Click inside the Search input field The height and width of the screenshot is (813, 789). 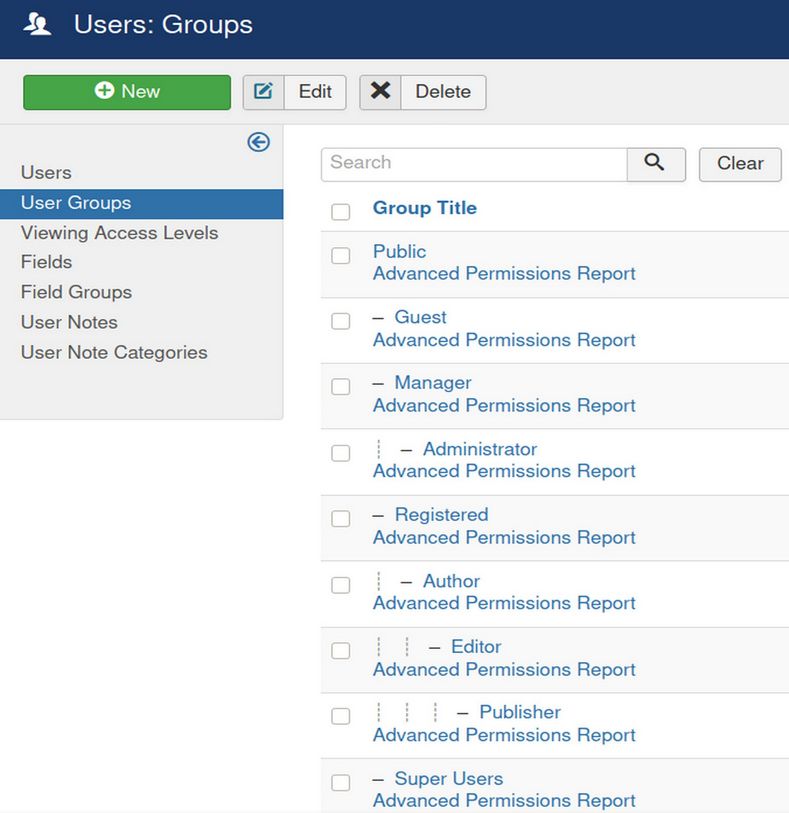point(473,164)
